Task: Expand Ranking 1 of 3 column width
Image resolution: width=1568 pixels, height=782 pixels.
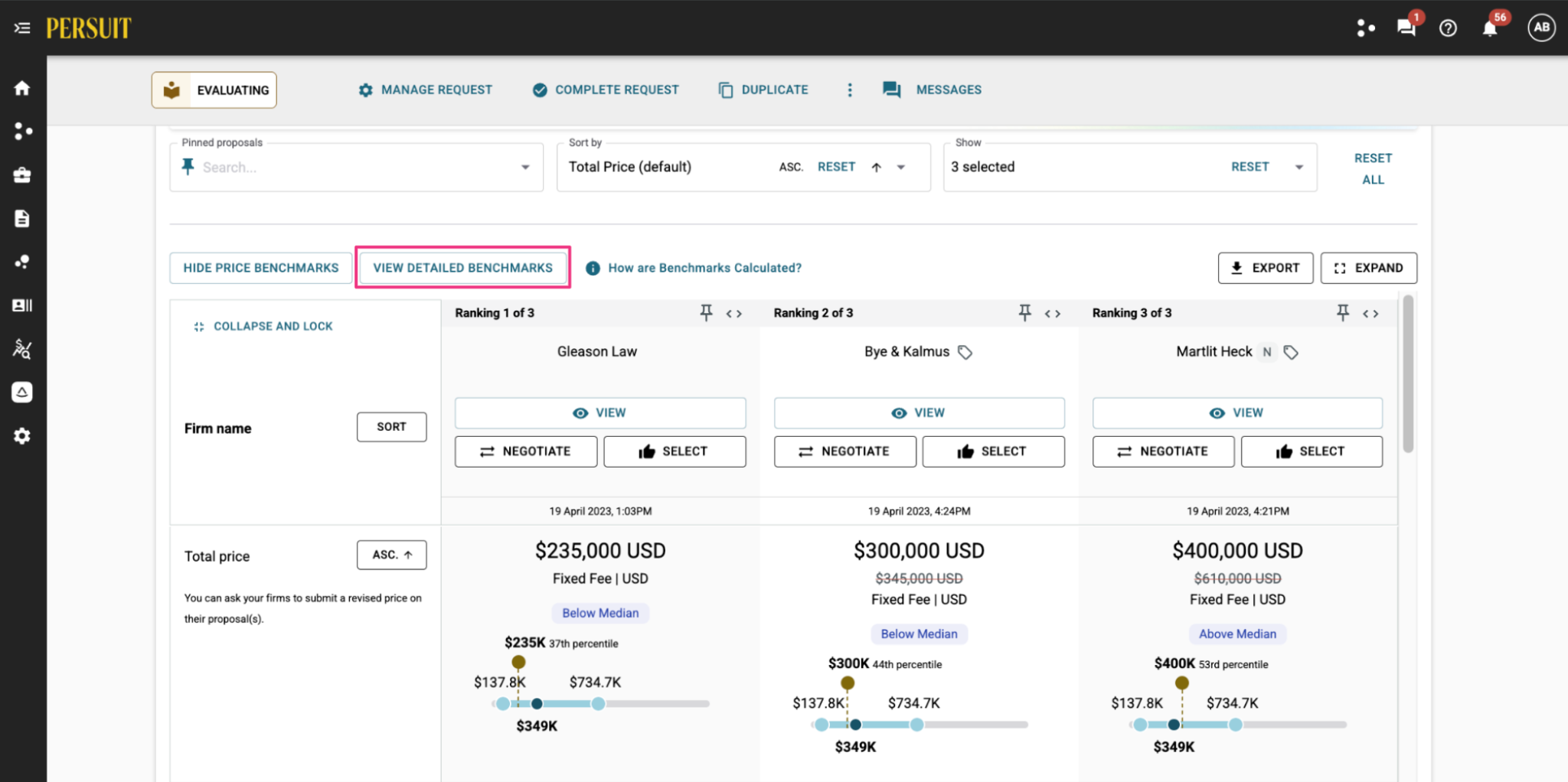Action: [x=734, y=314]
